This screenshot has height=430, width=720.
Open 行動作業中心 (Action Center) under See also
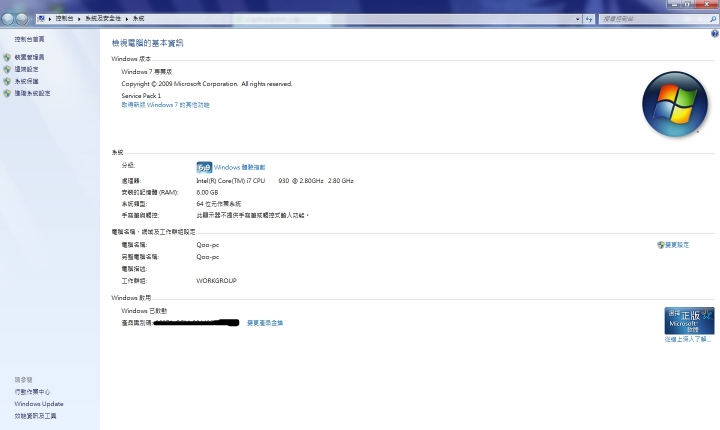pos(32,392)
